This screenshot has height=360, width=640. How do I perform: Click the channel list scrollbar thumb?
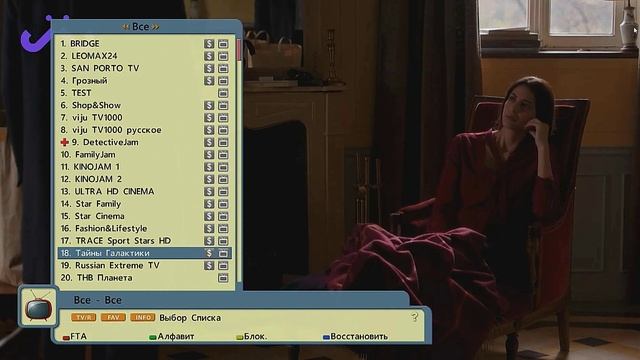click(x=239, y=49)
